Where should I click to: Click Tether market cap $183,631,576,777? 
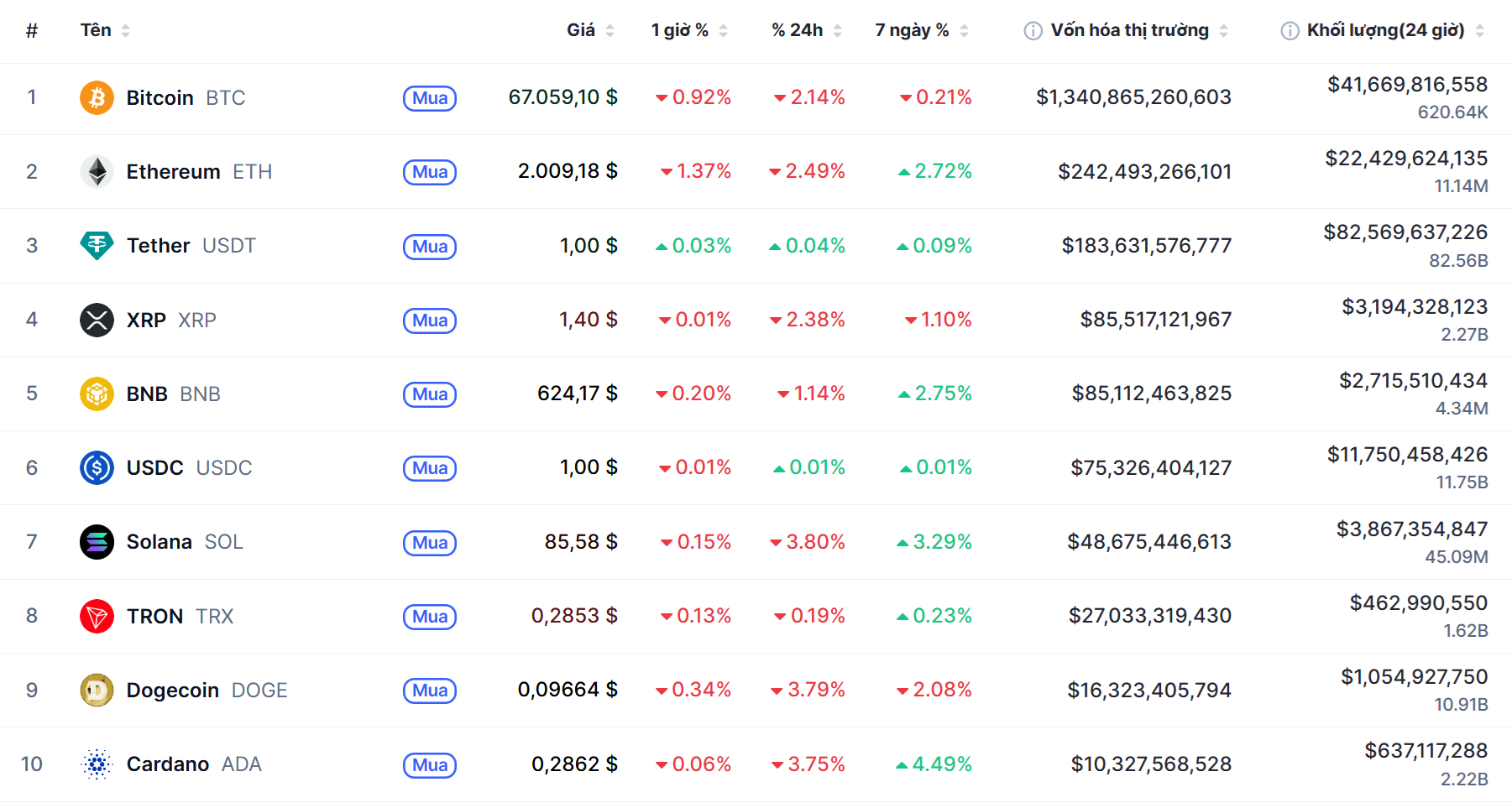pyautogui.click(x=1147, y=246)
